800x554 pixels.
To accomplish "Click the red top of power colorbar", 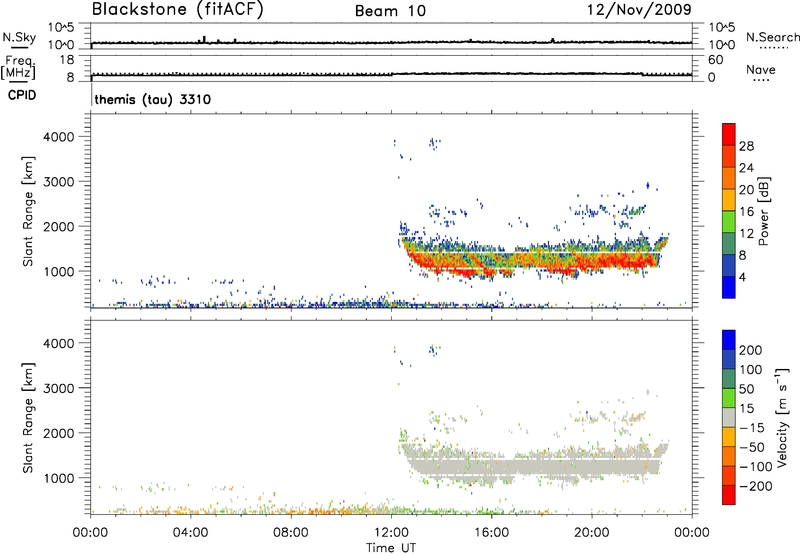I will point(729,133).
